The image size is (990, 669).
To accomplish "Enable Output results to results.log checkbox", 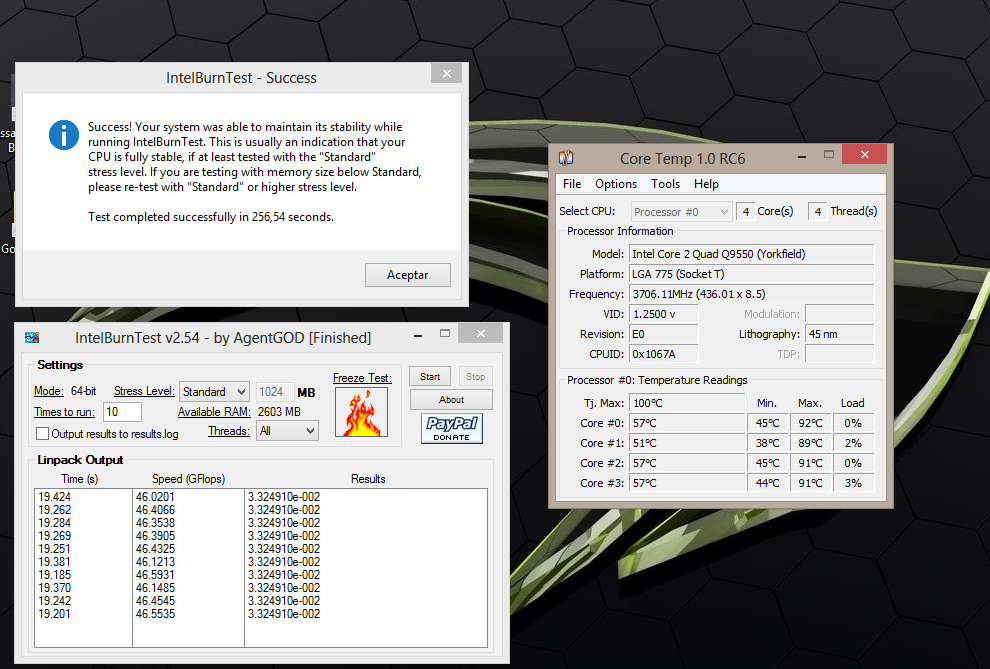I will tap(42, 434).
